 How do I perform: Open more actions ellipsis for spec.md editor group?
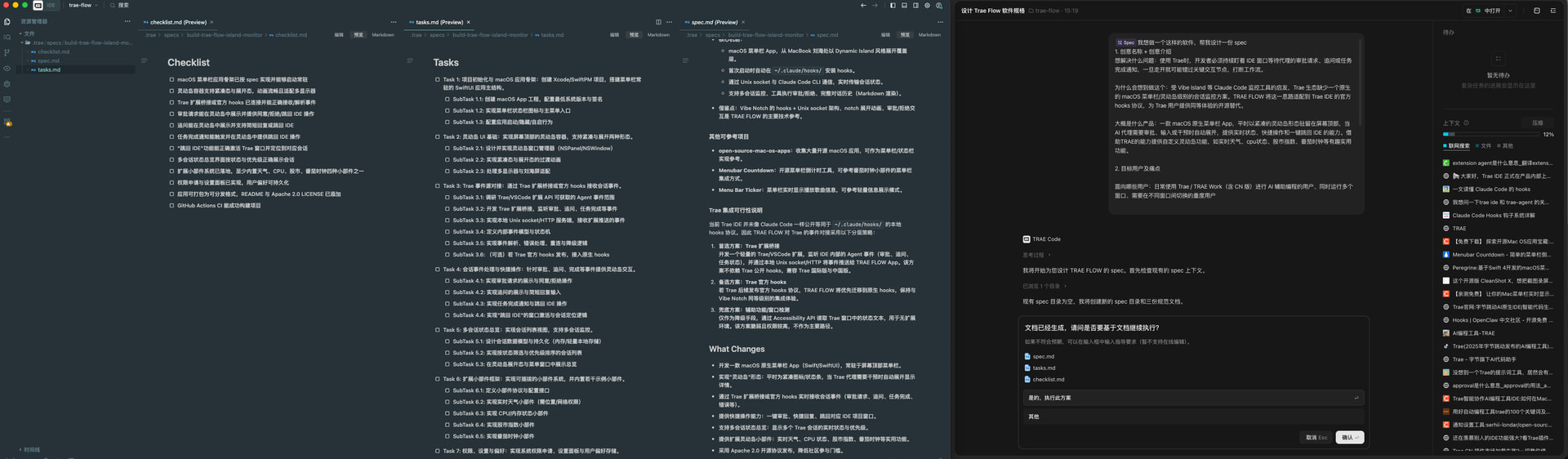pyautogui.click(x=940, y=22)
